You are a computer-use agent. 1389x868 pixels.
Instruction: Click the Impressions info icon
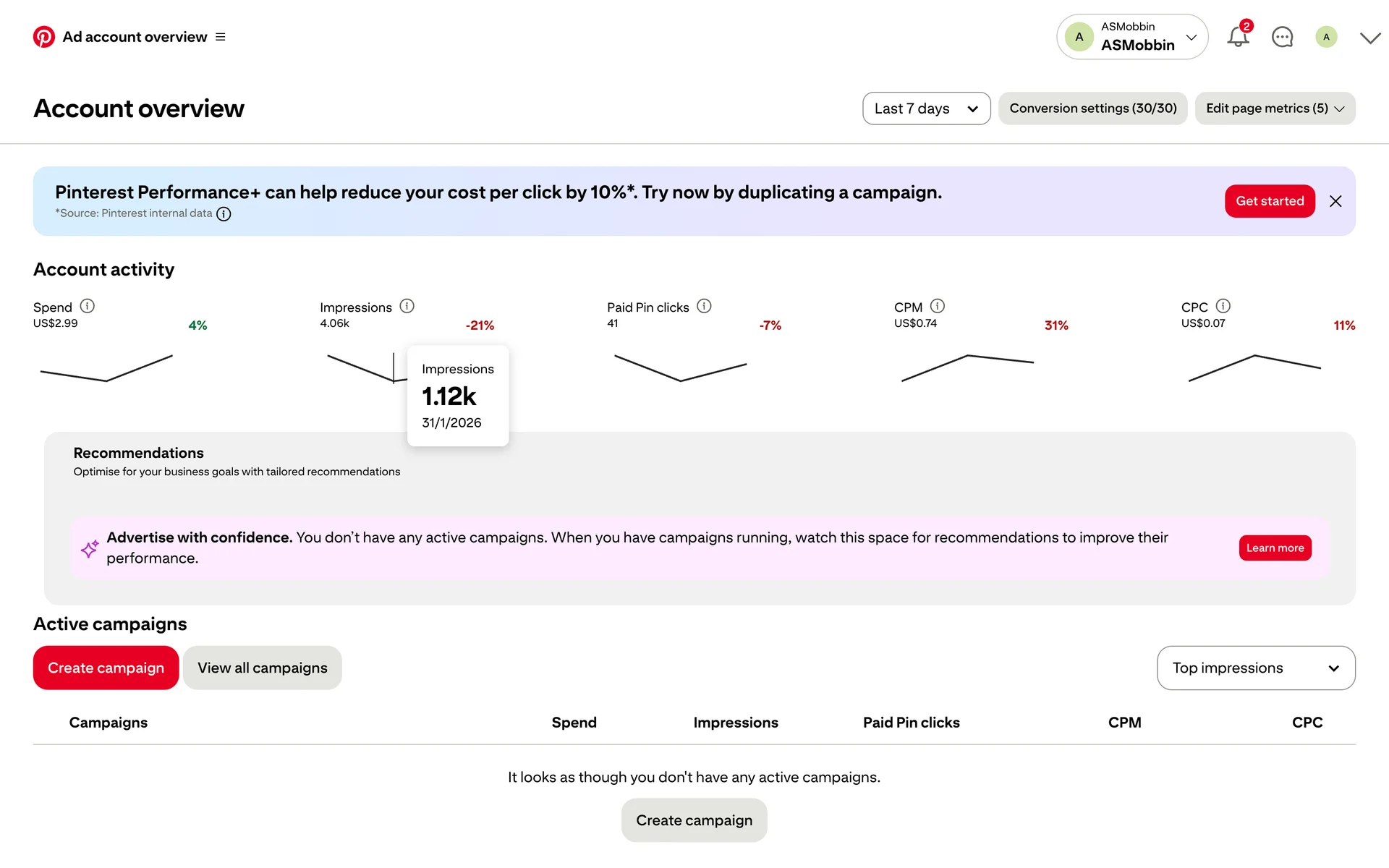(x=407, y=306)
